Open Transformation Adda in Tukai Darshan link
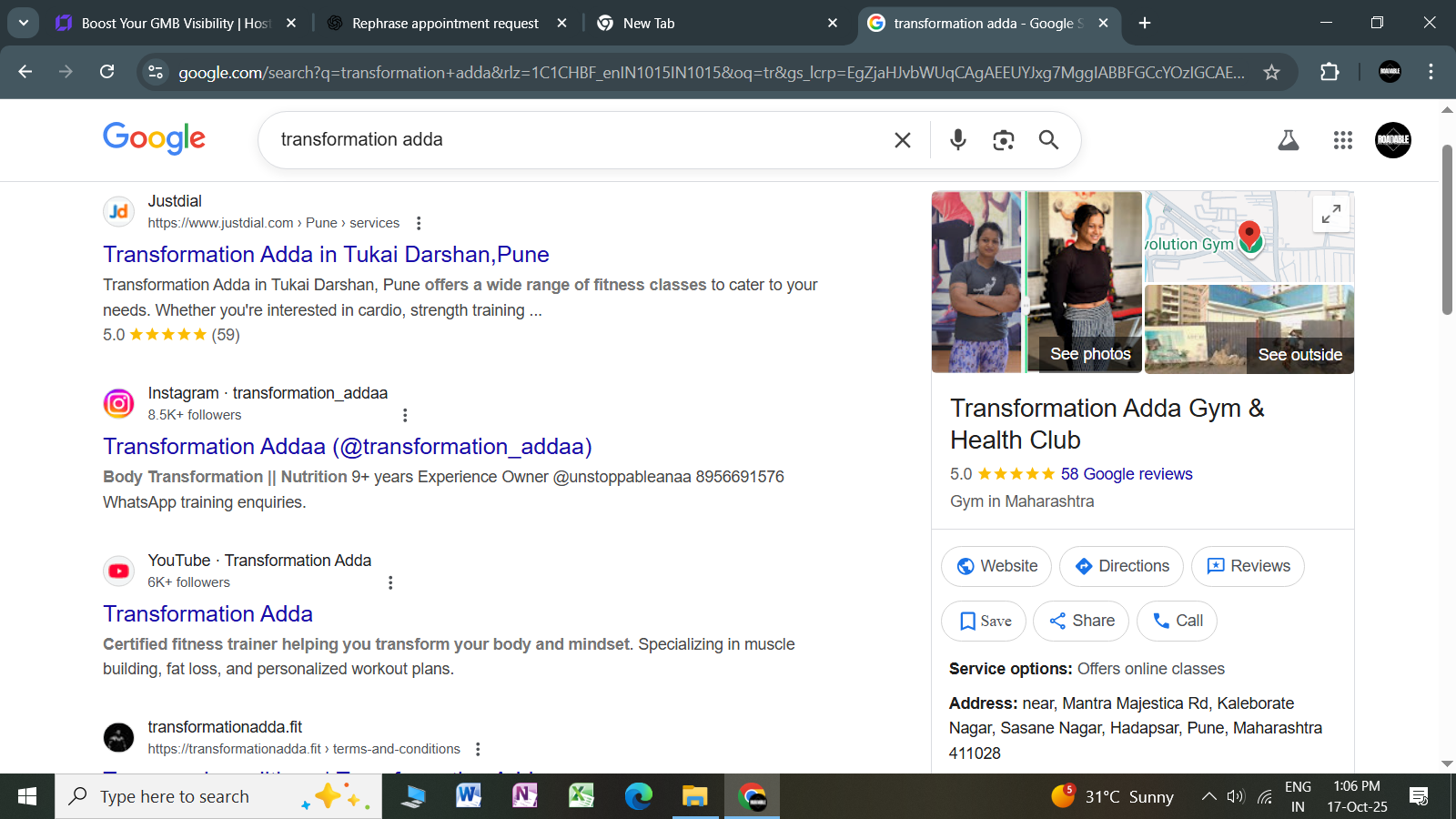The image size is (1456, 819). [326, 254]
